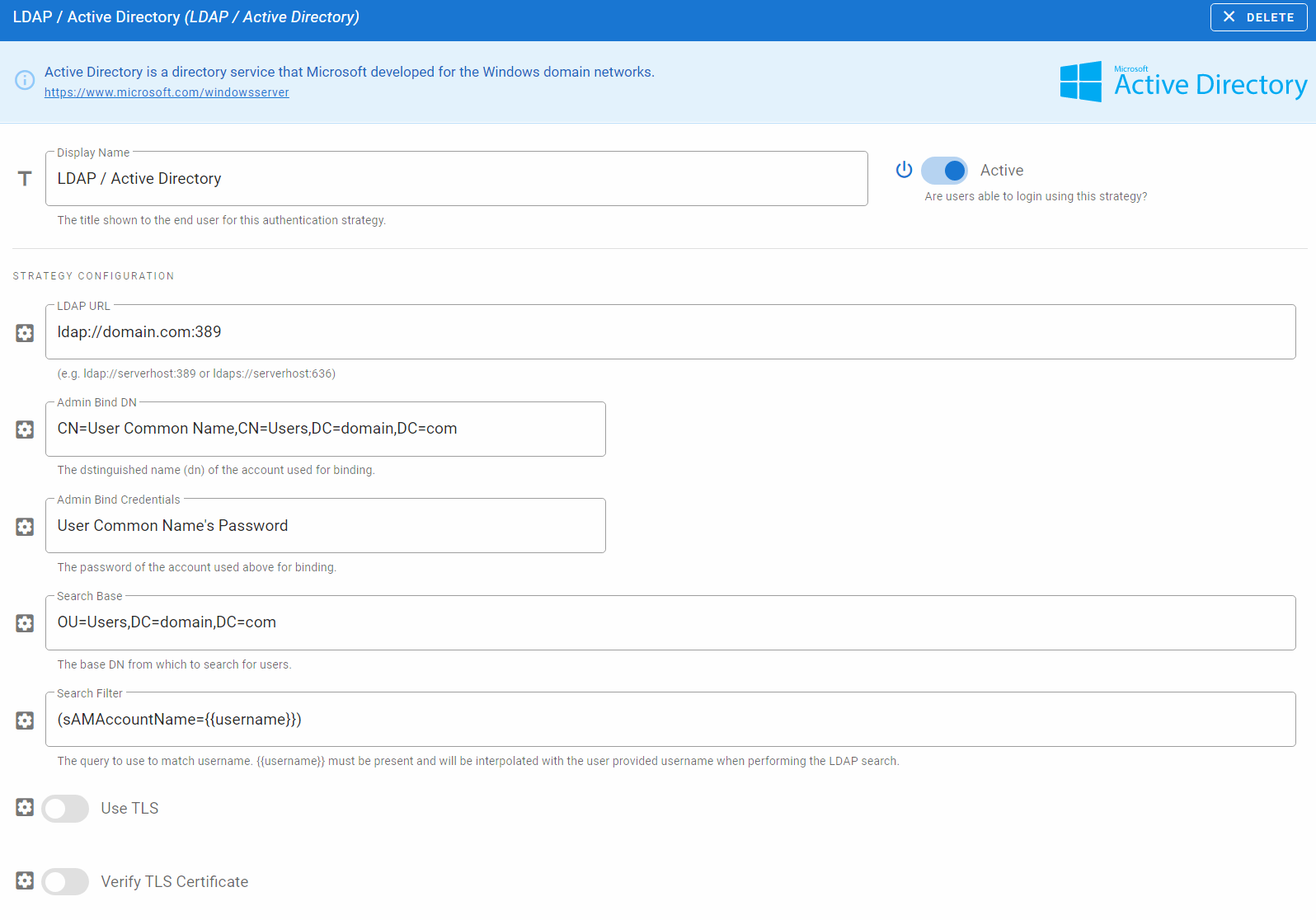Click the 'Use TLS' label text
This screenshot has width=1316, height=920.
(129, 809)
